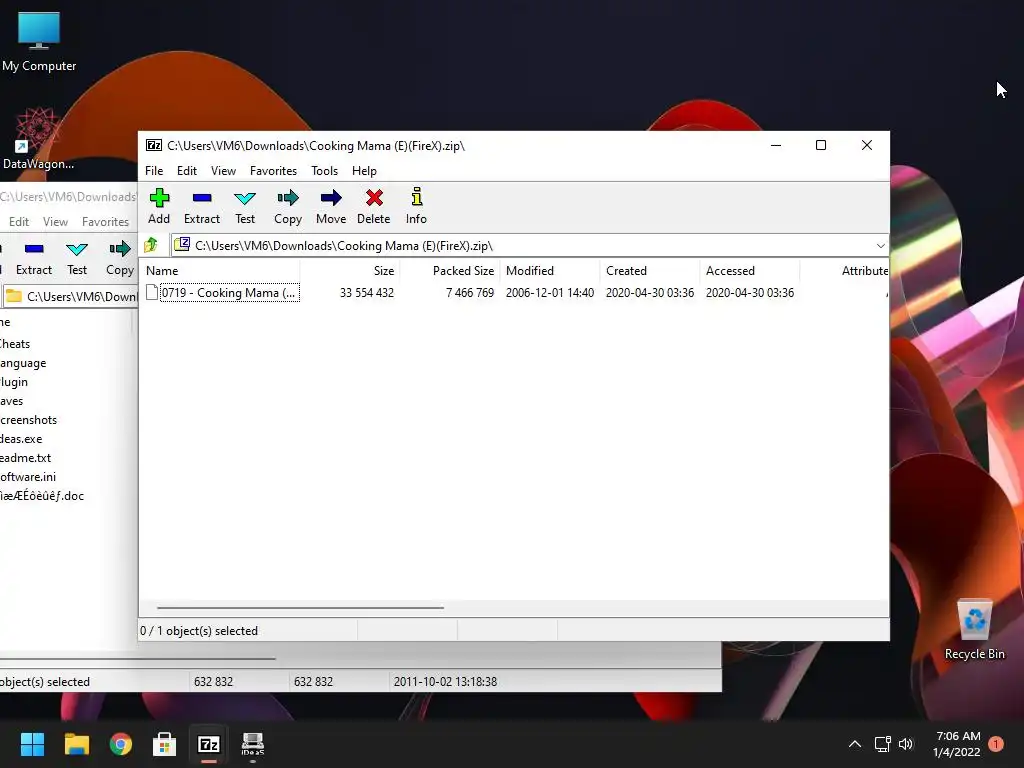
Task: Select the DataWagon desktop shortcut
Action: [39, 139]
